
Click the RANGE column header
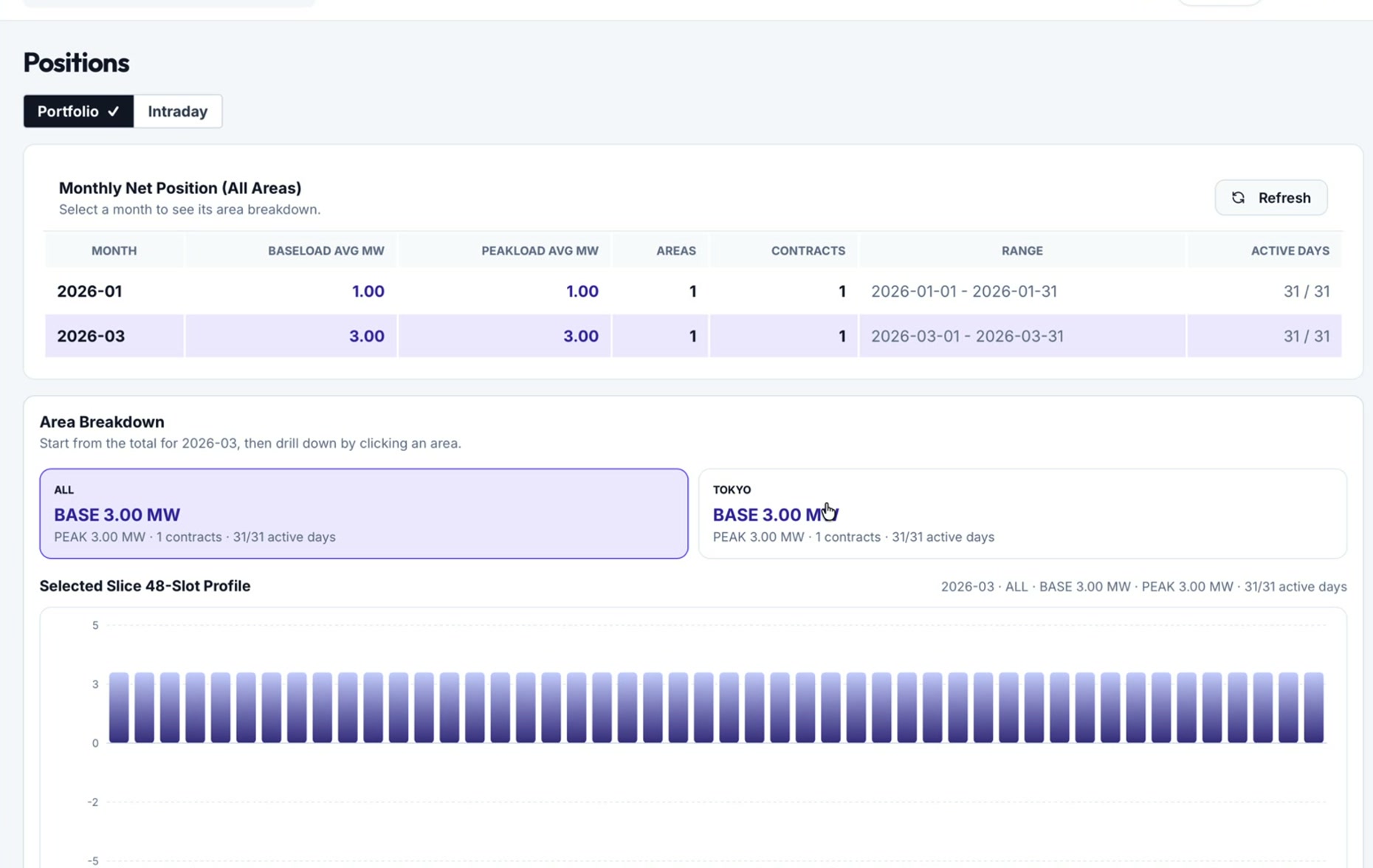(x=1022, y=250)
